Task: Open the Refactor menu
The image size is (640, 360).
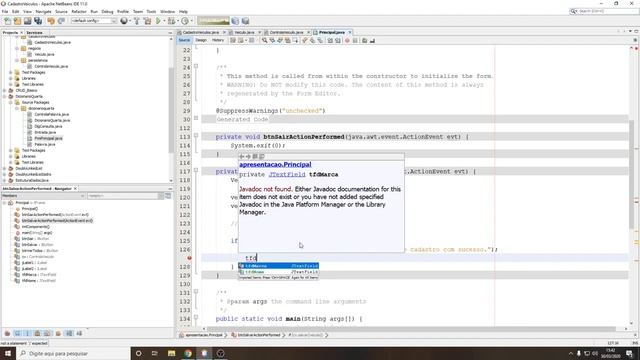Action: point(79,11)
